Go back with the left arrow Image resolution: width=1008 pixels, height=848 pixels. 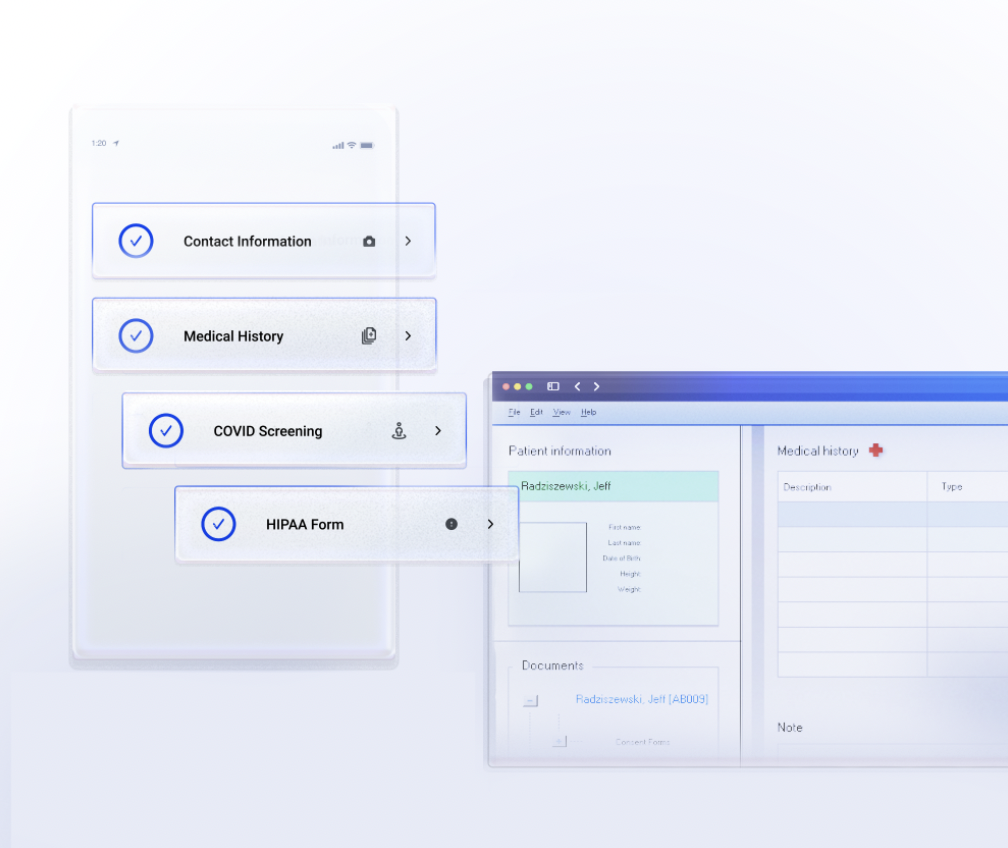(x=577, y=386)
